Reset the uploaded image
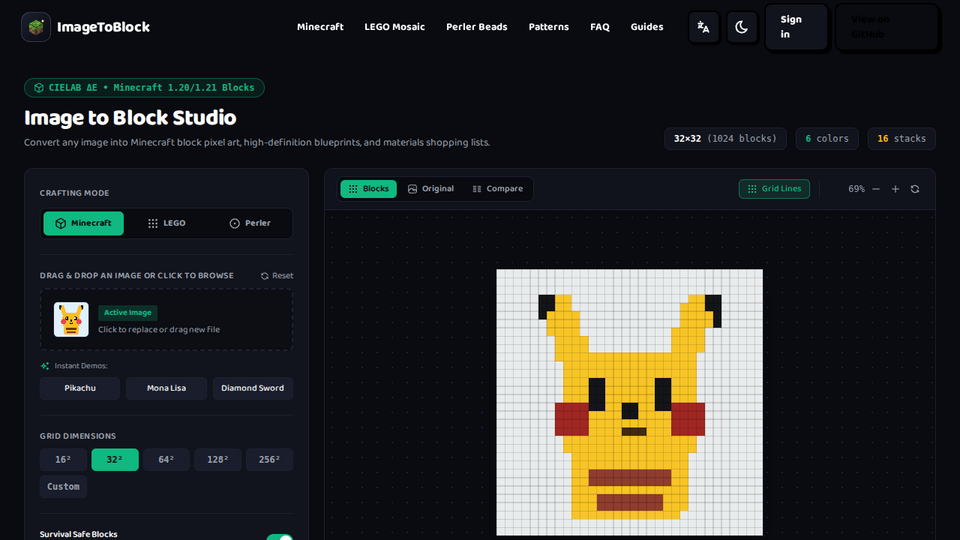The width and height of the screenshot is (960, 540). (277, 276)
